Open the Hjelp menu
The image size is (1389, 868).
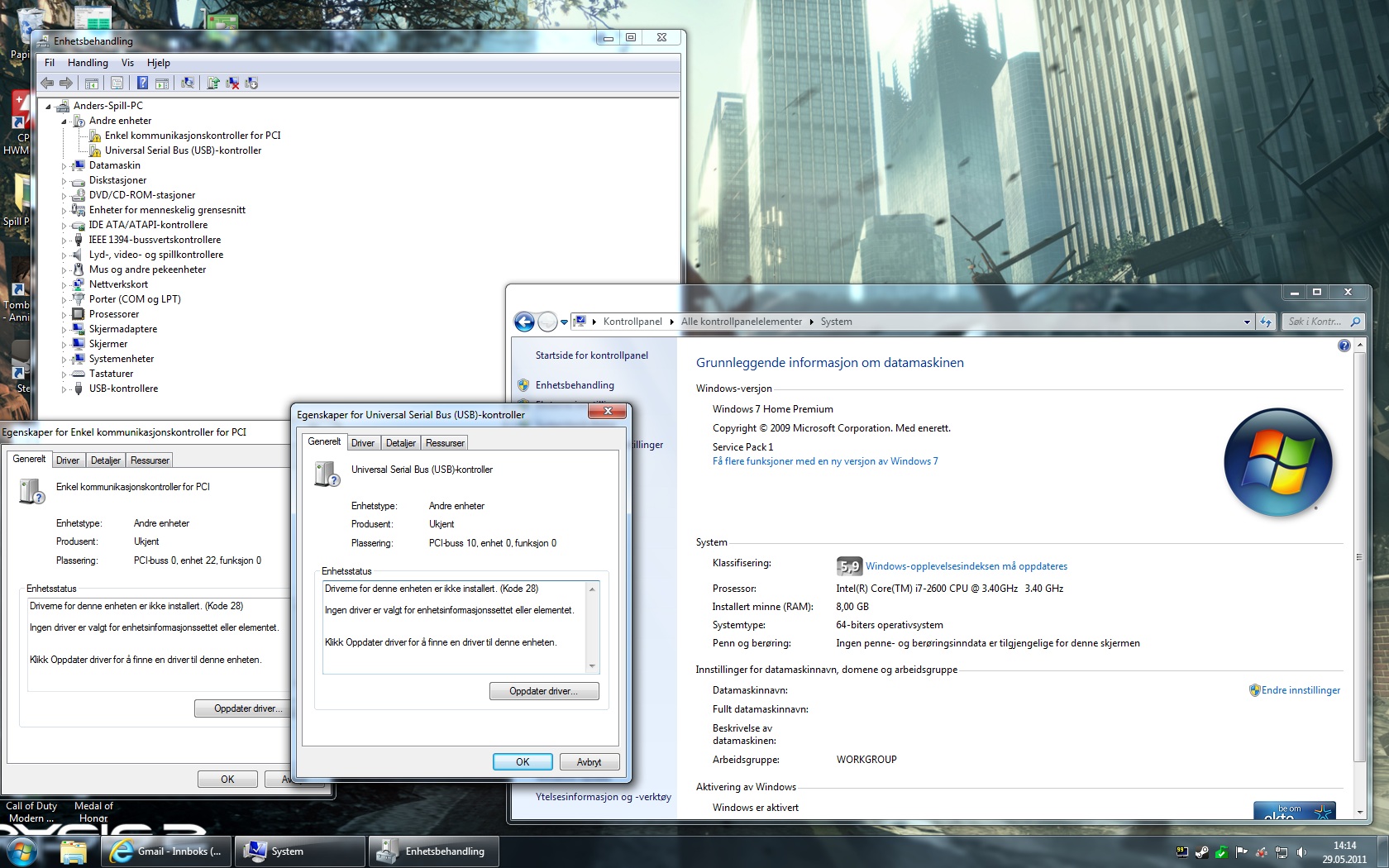pyautogui.click(x=159, y=63)
